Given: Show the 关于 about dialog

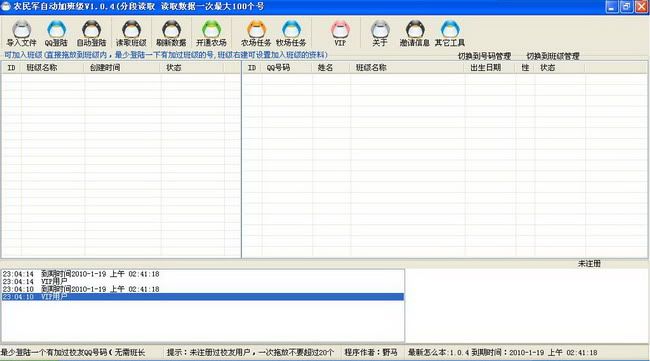Looking at the screenshot, I should [380, 34].
